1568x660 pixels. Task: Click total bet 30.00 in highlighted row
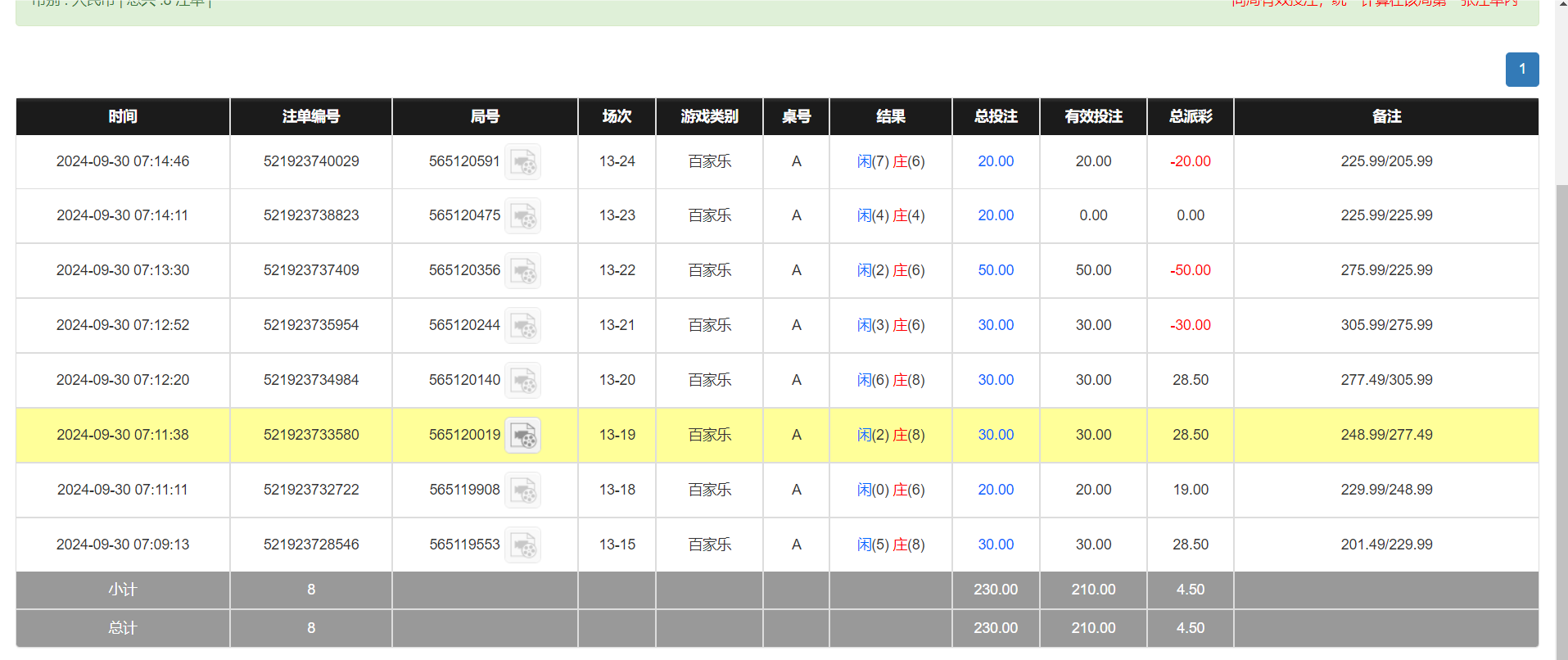pyautogui.click(x=995, y=435)
